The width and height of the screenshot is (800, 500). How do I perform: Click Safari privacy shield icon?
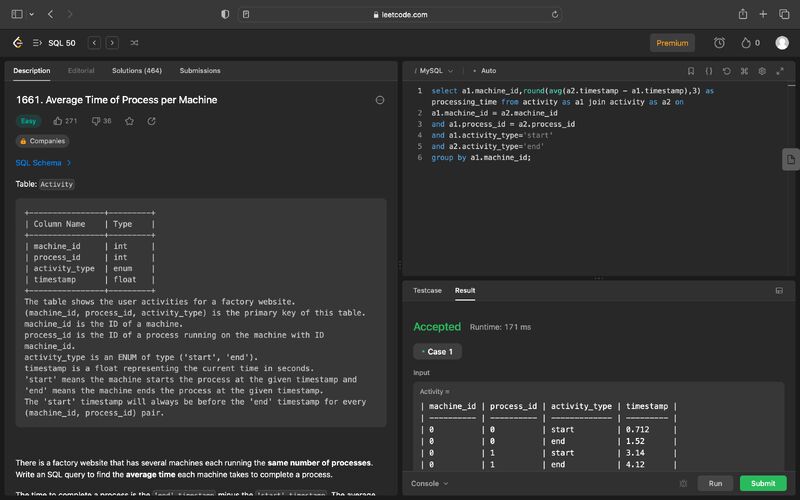coord(225,14)
